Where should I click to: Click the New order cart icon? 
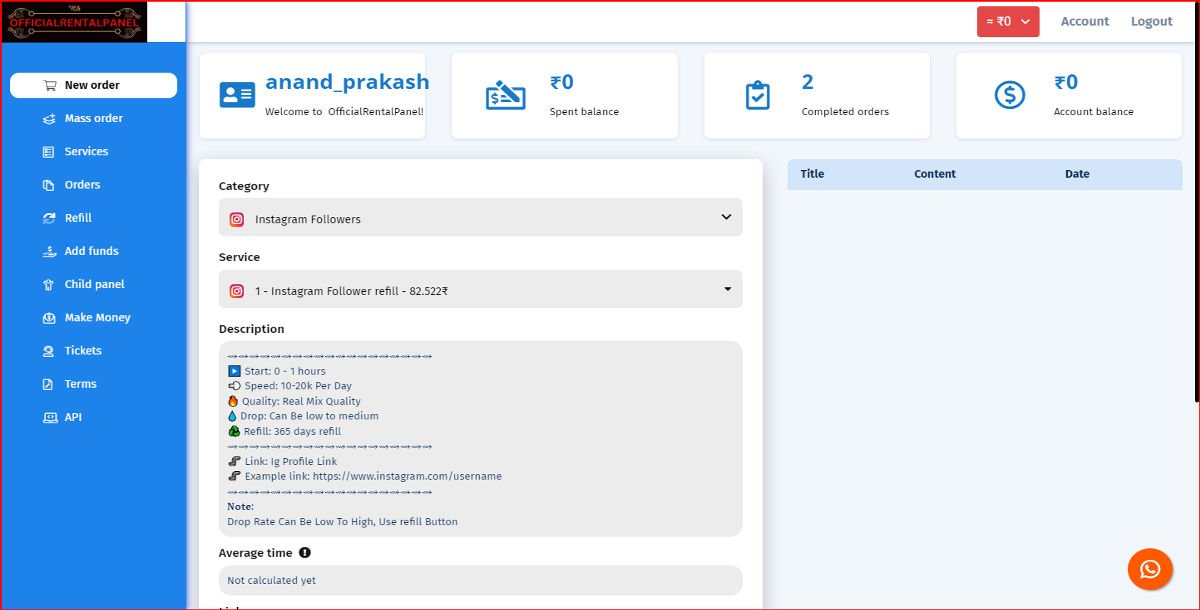coord(49,86)
